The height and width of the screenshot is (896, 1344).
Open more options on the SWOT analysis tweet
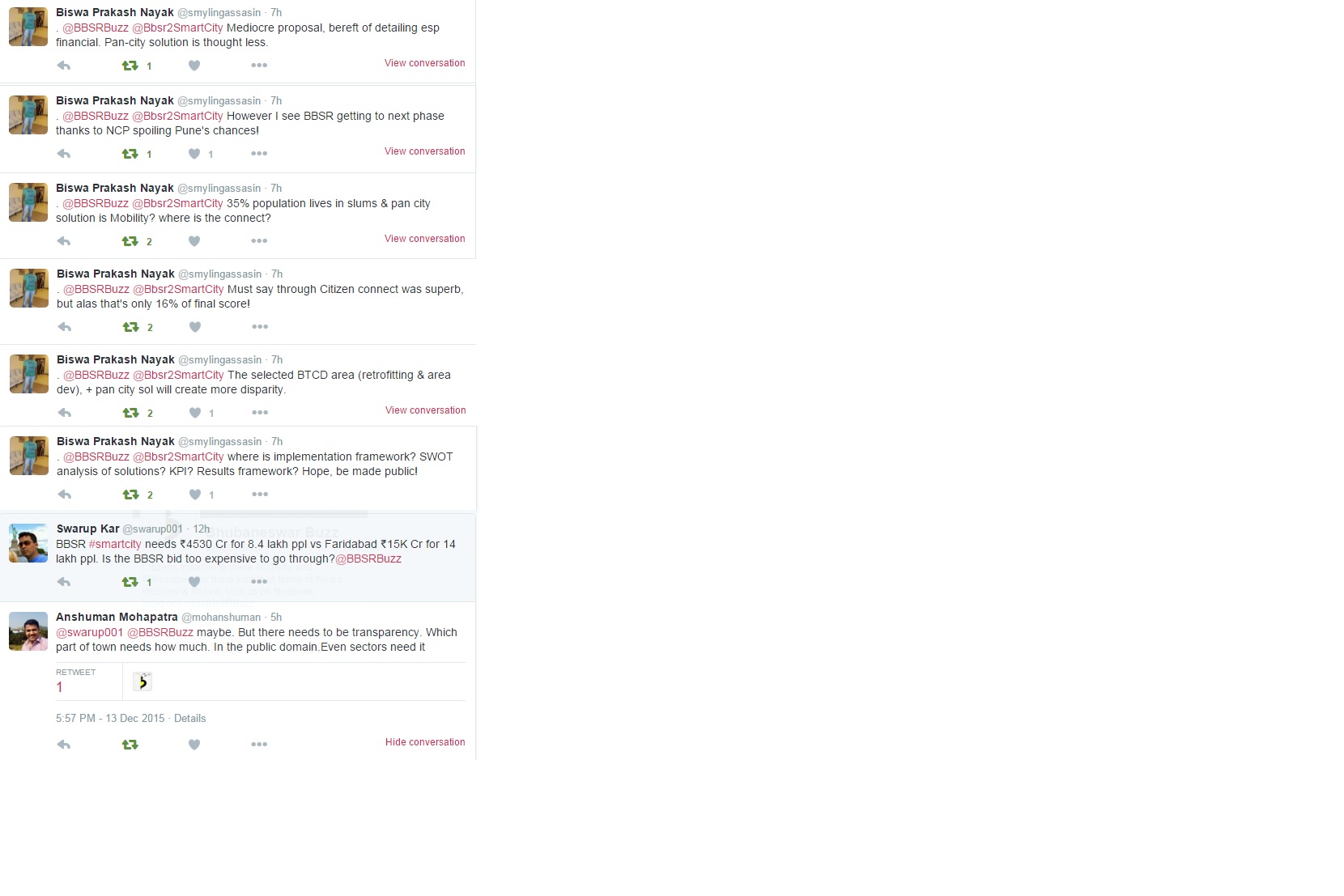point(260,495)
